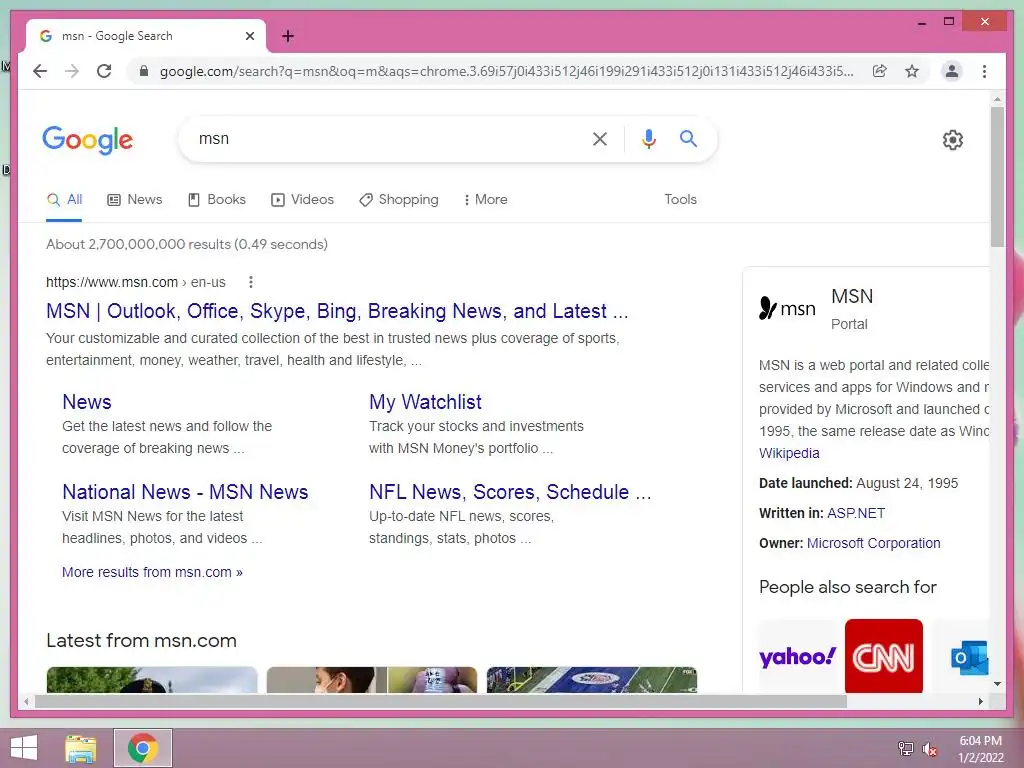Go back with the browser back arrow
The width and height of the screenshot is (1024, 768).
[x=40, y=71]
